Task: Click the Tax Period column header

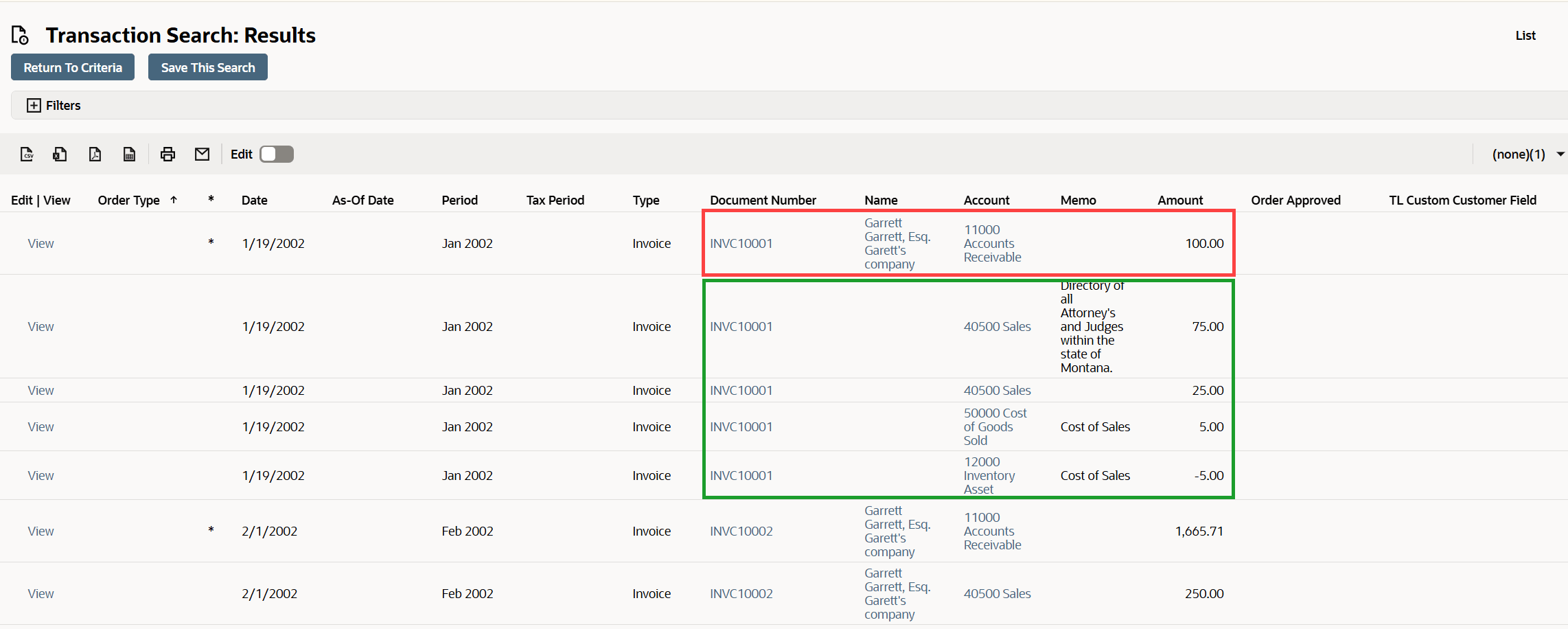Action: point(555,201)
